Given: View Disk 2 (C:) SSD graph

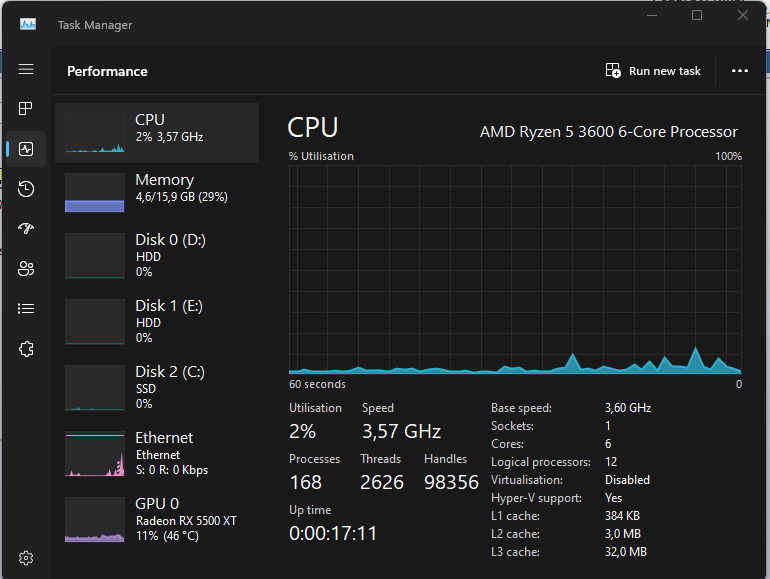Looking at the screenshot, I should pos(157,387).
